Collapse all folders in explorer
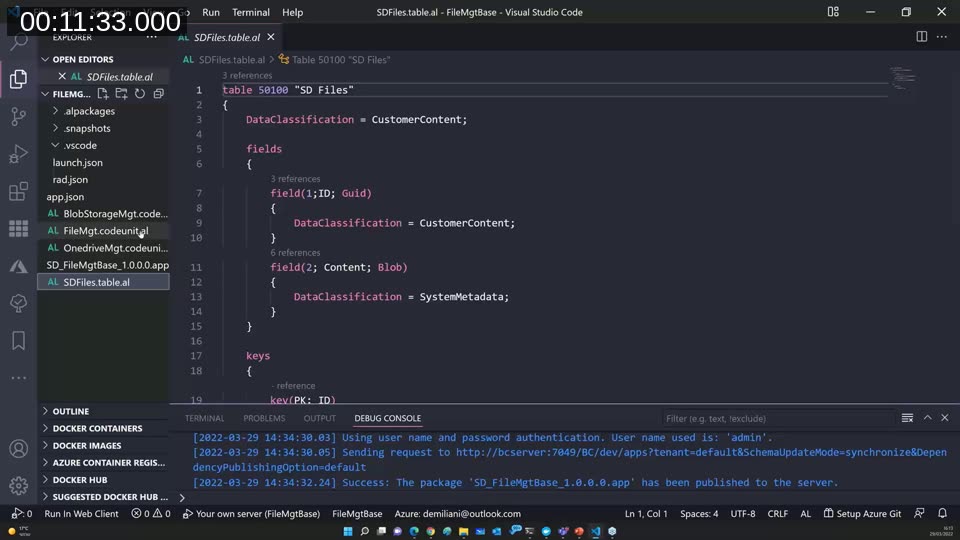Image resolution: width=960 pixels, height=540 pixels. [x=159, y=94]
